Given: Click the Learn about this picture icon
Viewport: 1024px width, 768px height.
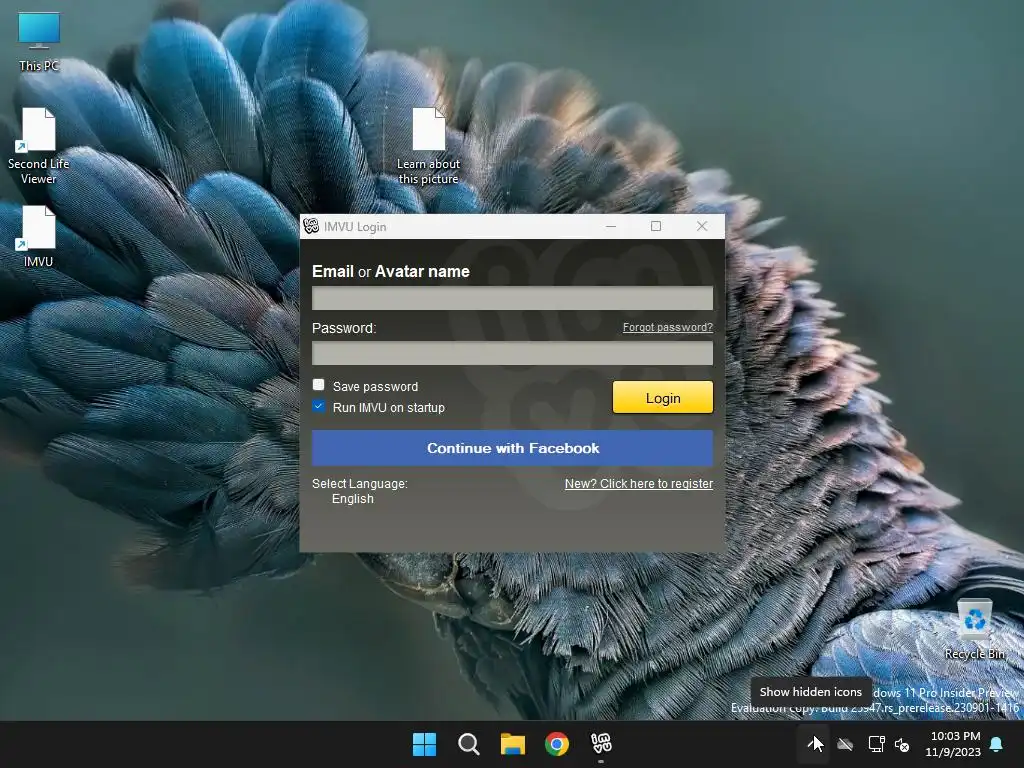Looking at the screenshot, I should coord(428,146).
